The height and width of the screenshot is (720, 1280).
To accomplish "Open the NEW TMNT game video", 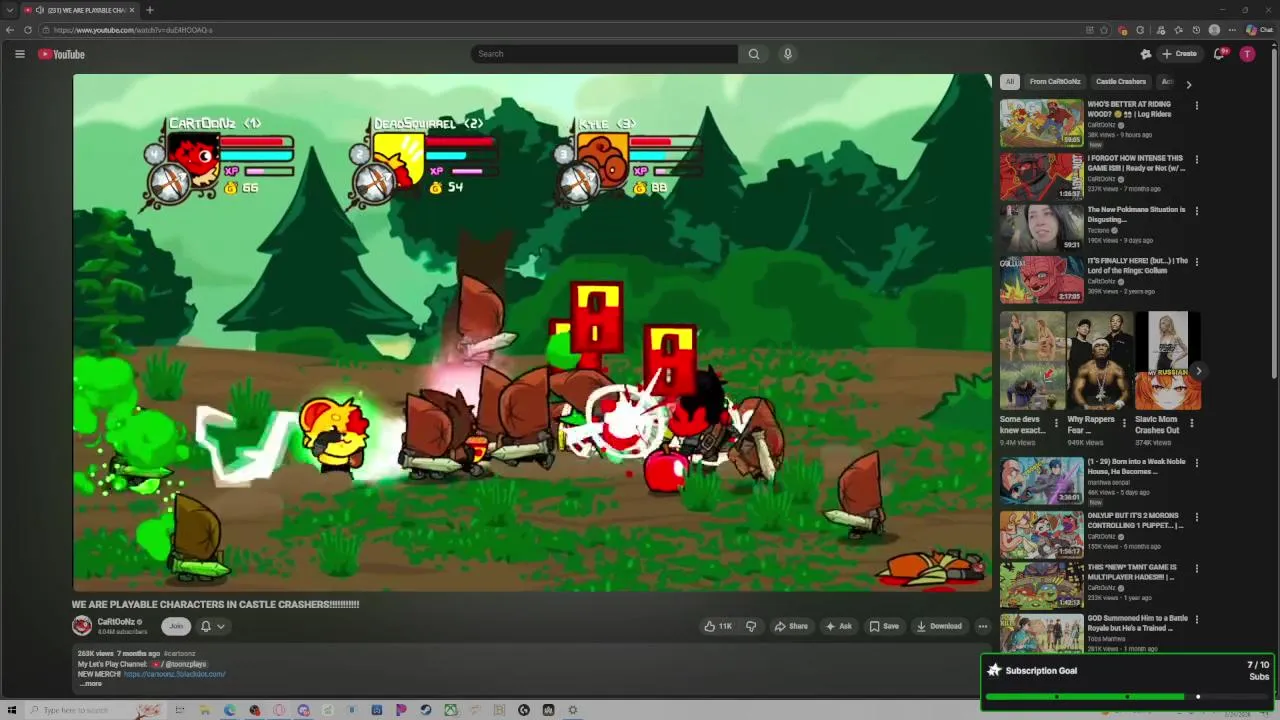I will [1042, 586].
